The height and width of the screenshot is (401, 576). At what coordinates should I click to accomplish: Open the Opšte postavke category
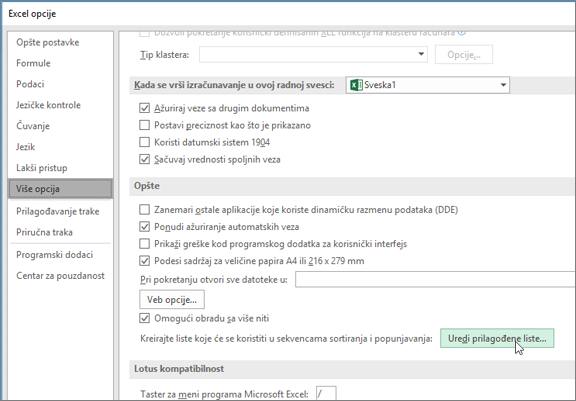pos(47,42)
